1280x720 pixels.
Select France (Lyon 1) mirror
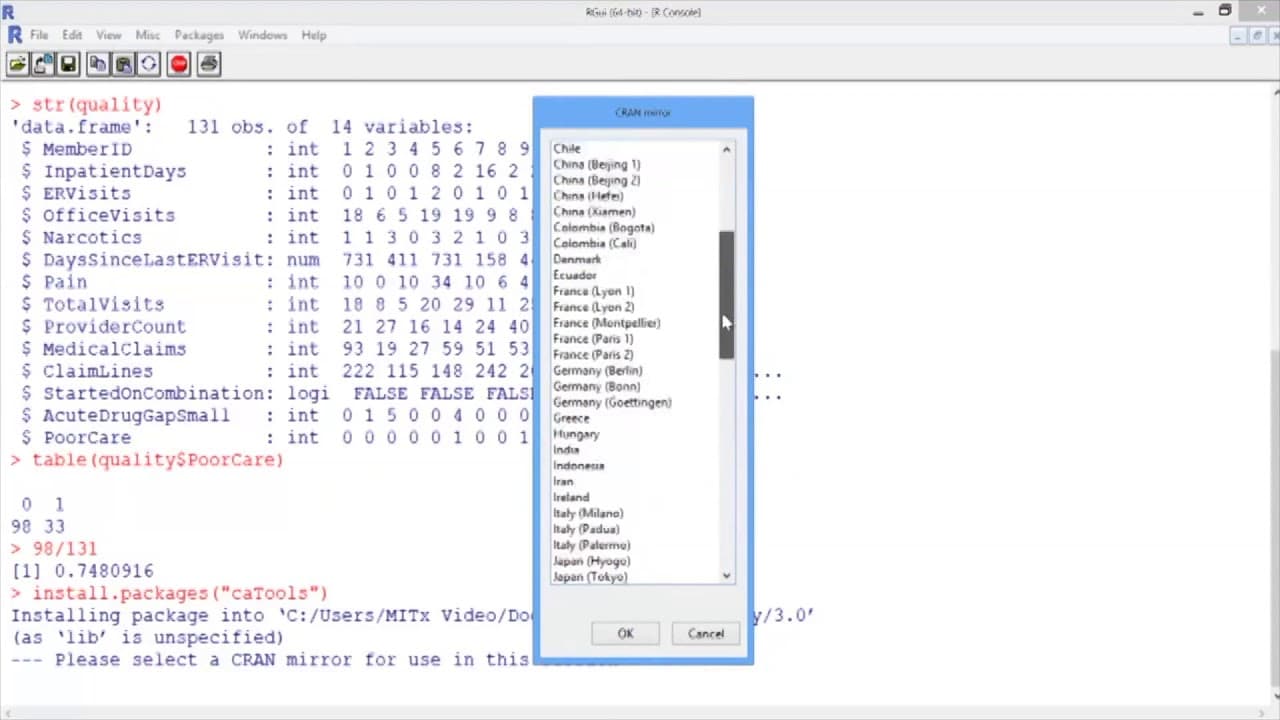(x=594, y=291)
